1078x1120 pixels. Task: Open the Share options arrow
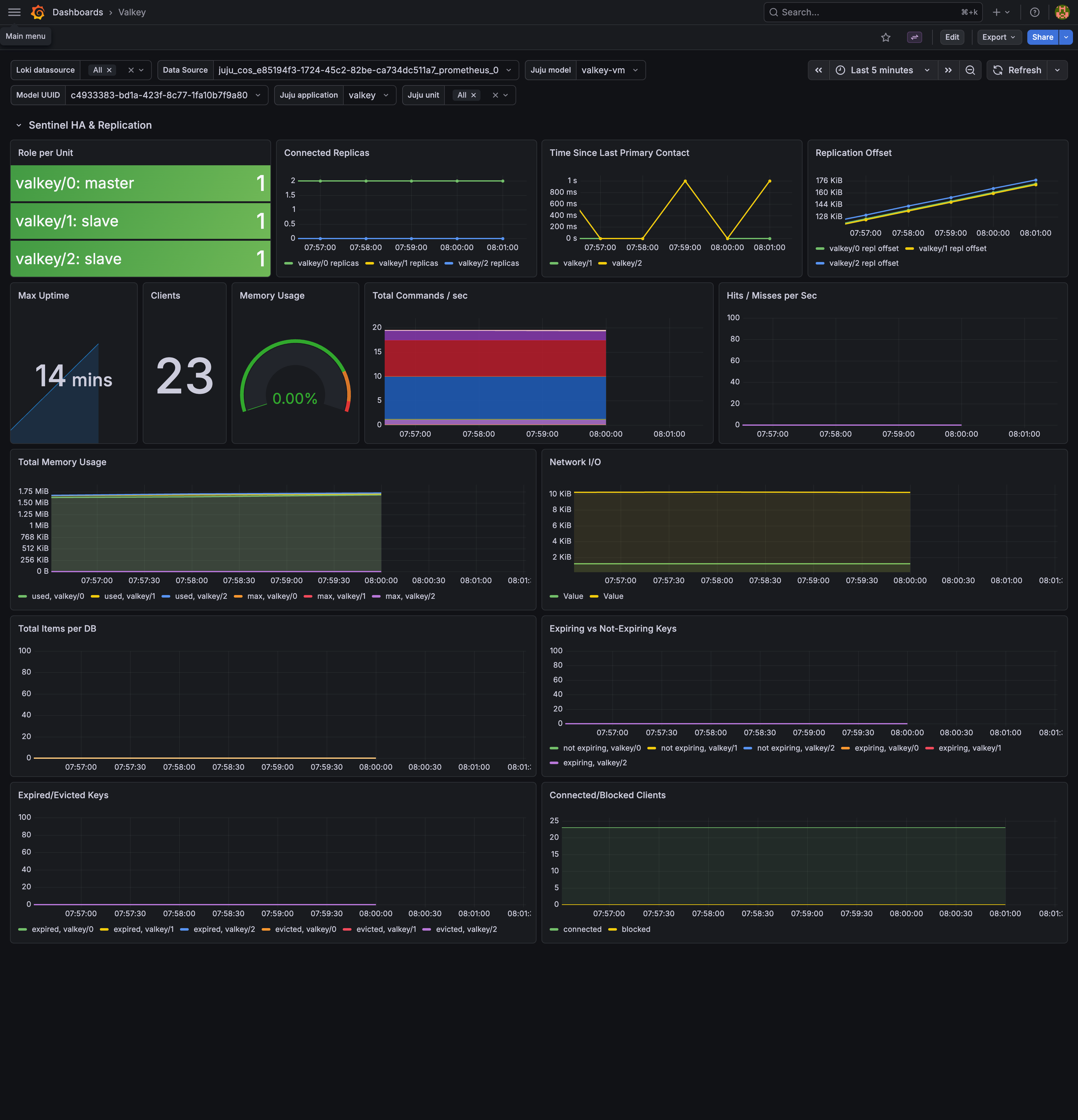pos(1065,37)
